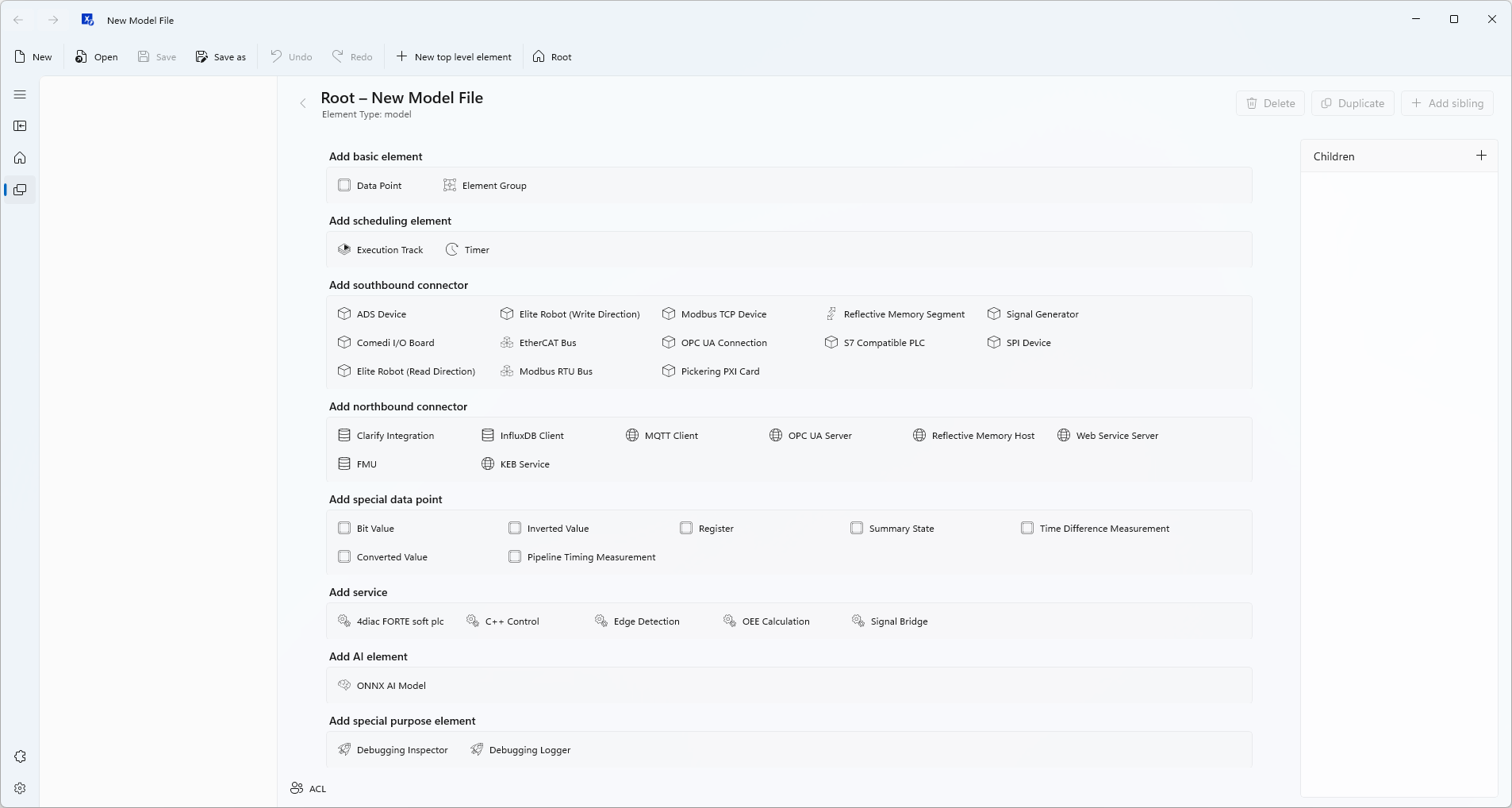Viewport: 1512px width, 808px height.
Task: Open Settings via the gear icon
Action: [19, 788]
